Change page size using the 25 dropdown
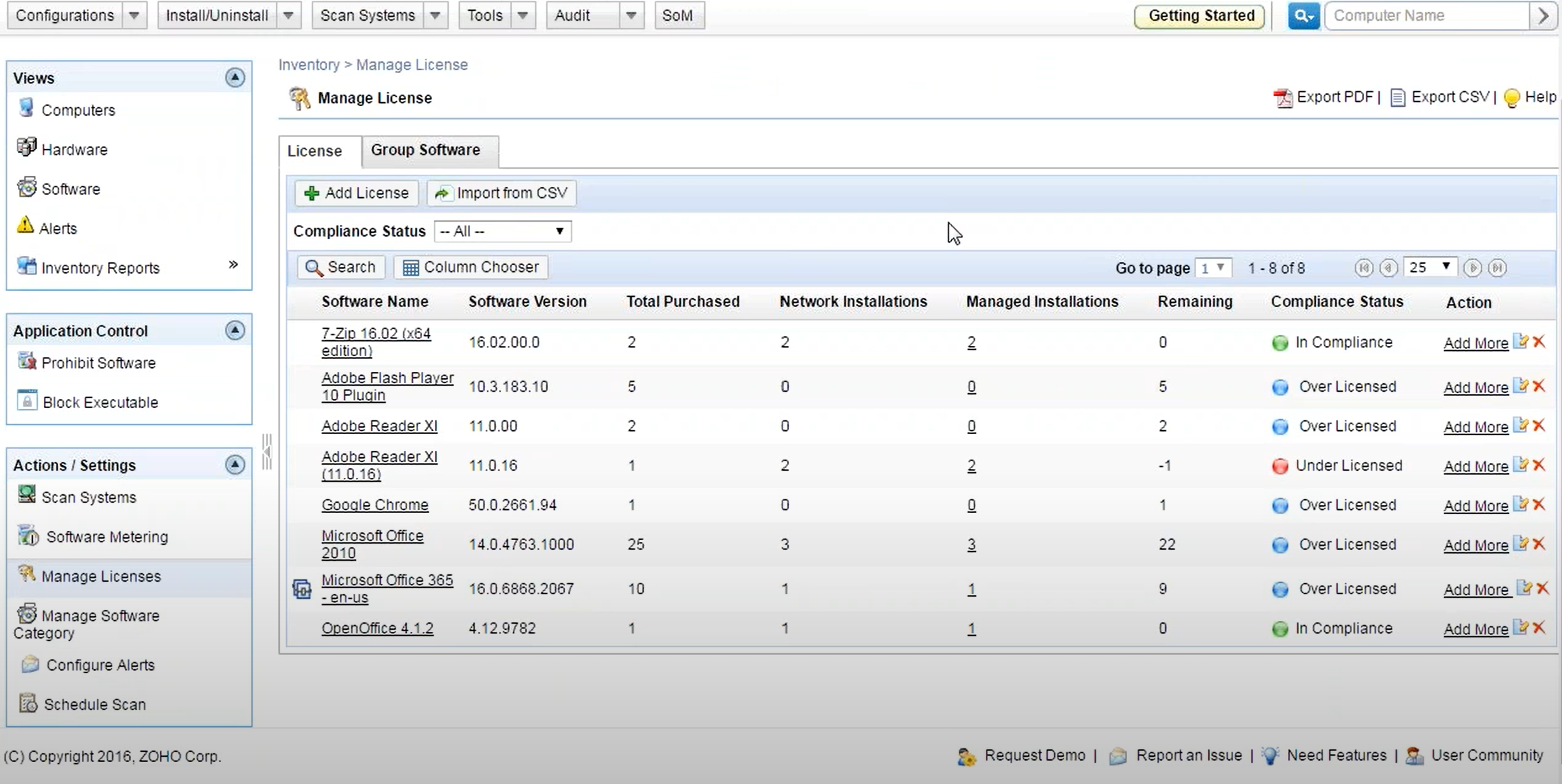Viewport: 1562px width, 784px height. 1429,266
